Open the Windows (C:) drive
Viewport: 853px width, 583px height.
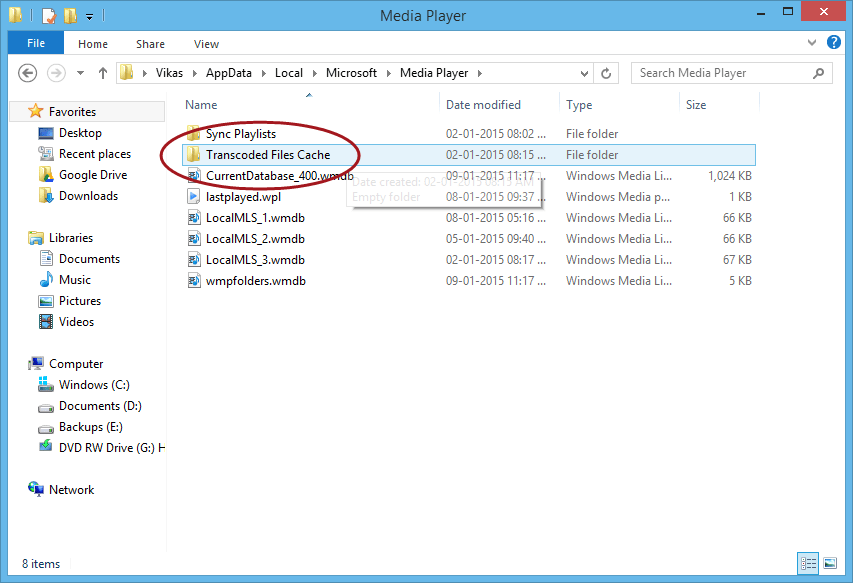(94, 385)
